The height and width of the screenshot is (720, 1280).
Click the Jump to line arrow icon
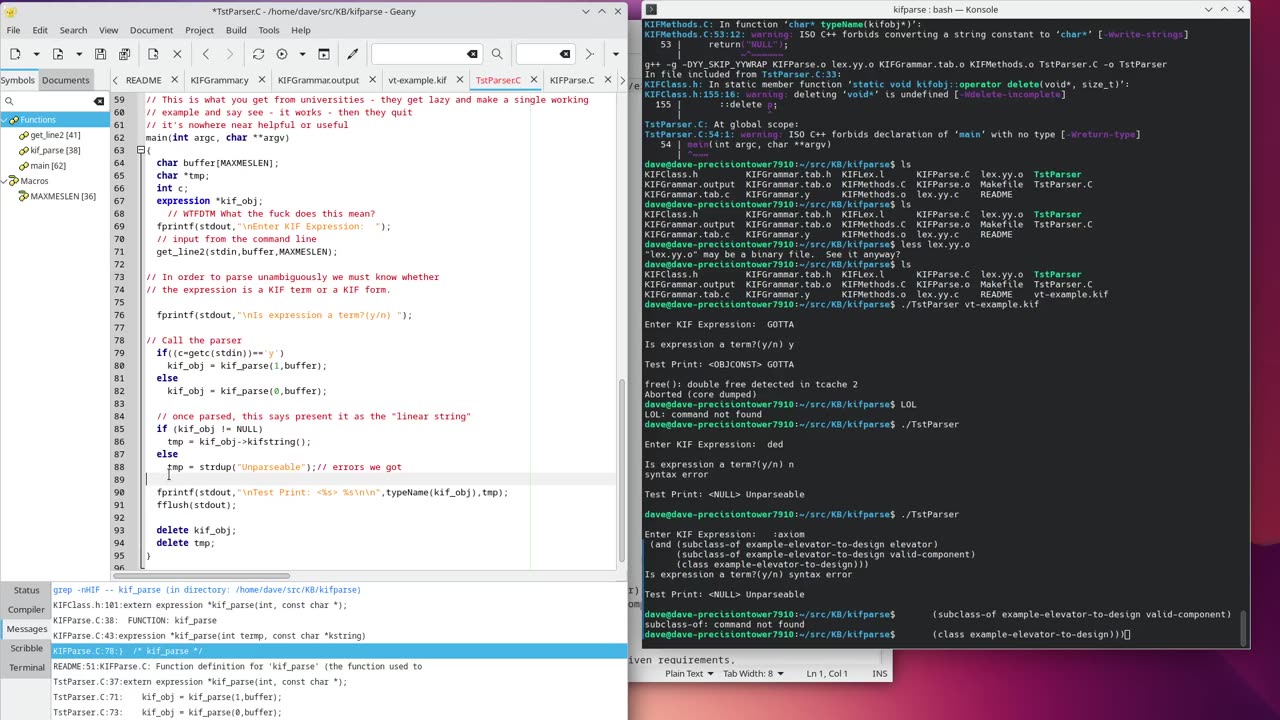589,54
